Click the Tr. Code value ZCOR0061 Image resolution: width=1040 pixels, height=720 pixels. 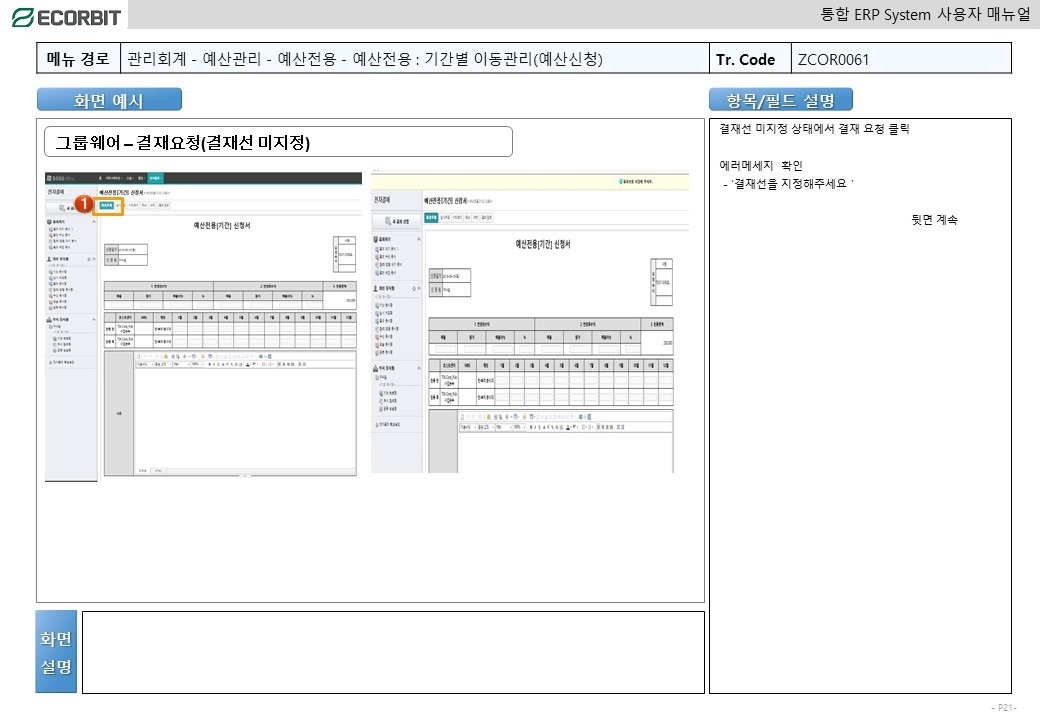click(833, 59)
